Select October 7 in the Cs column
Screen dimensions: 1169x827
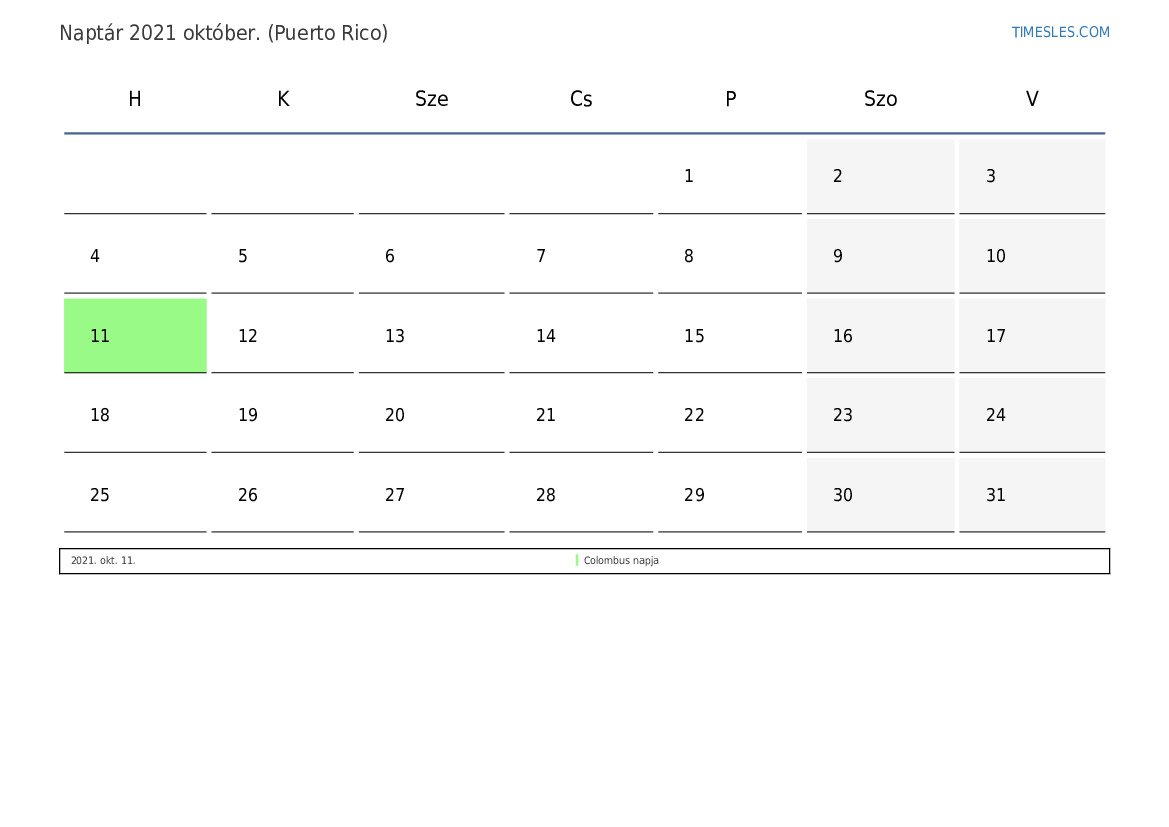click(581, 257)
